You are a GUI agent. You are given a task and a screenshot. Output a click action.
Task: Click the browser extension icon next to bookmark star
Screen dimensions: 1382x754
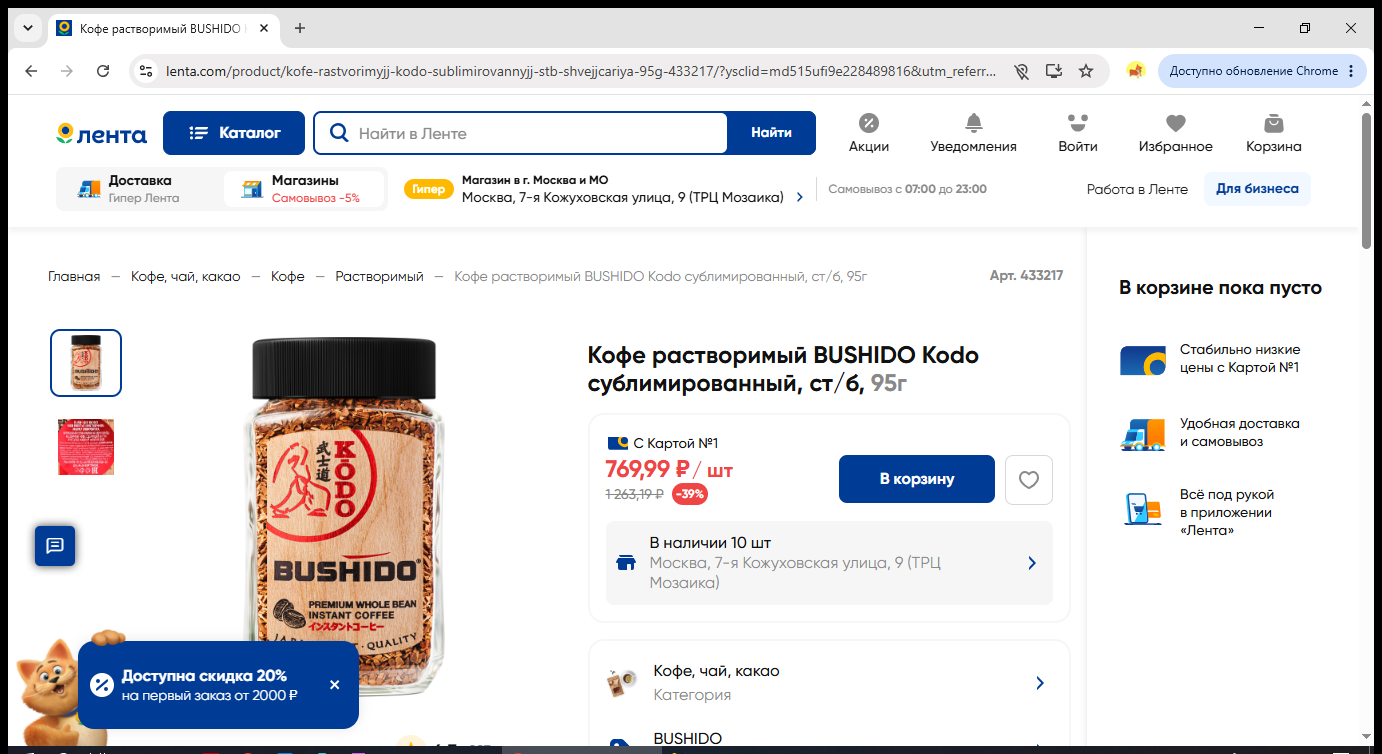1135,71
